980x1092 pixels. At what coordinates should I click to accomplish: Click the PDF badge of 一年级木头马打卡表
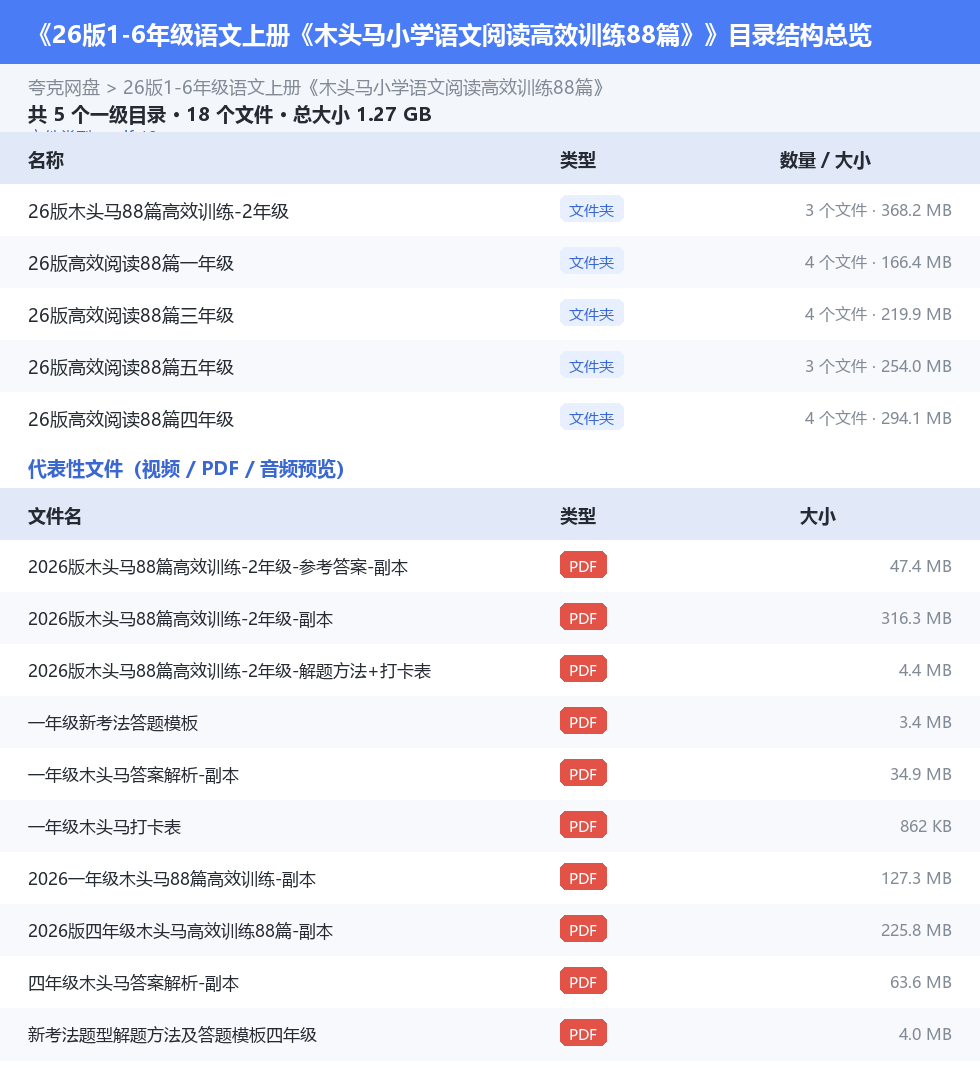583,825
